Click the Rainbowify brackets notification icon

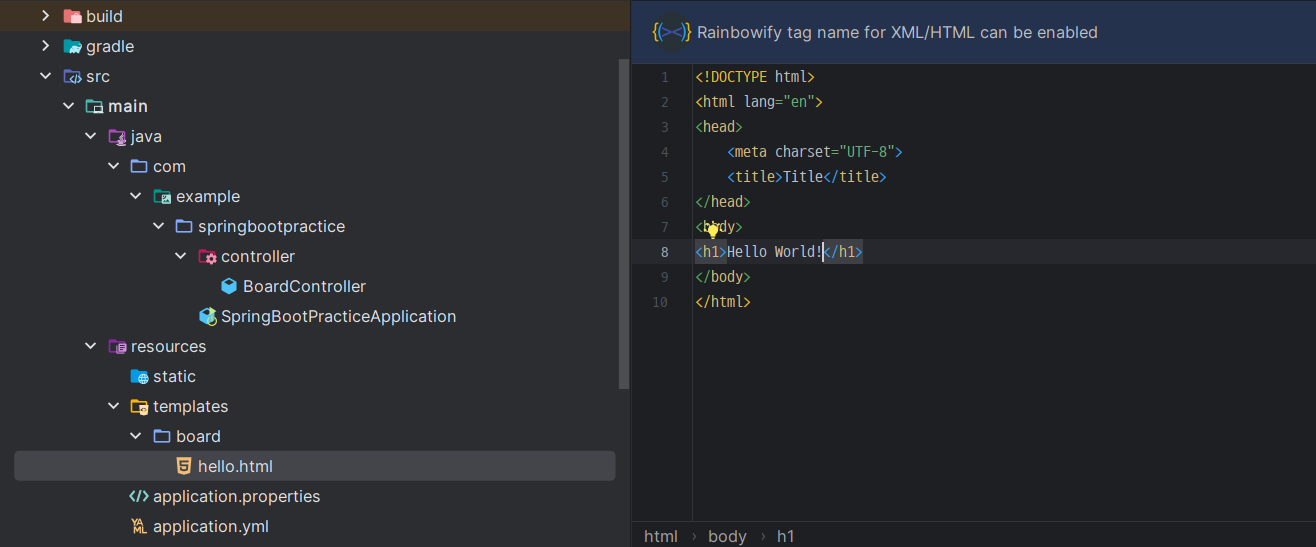coord(671,32)
